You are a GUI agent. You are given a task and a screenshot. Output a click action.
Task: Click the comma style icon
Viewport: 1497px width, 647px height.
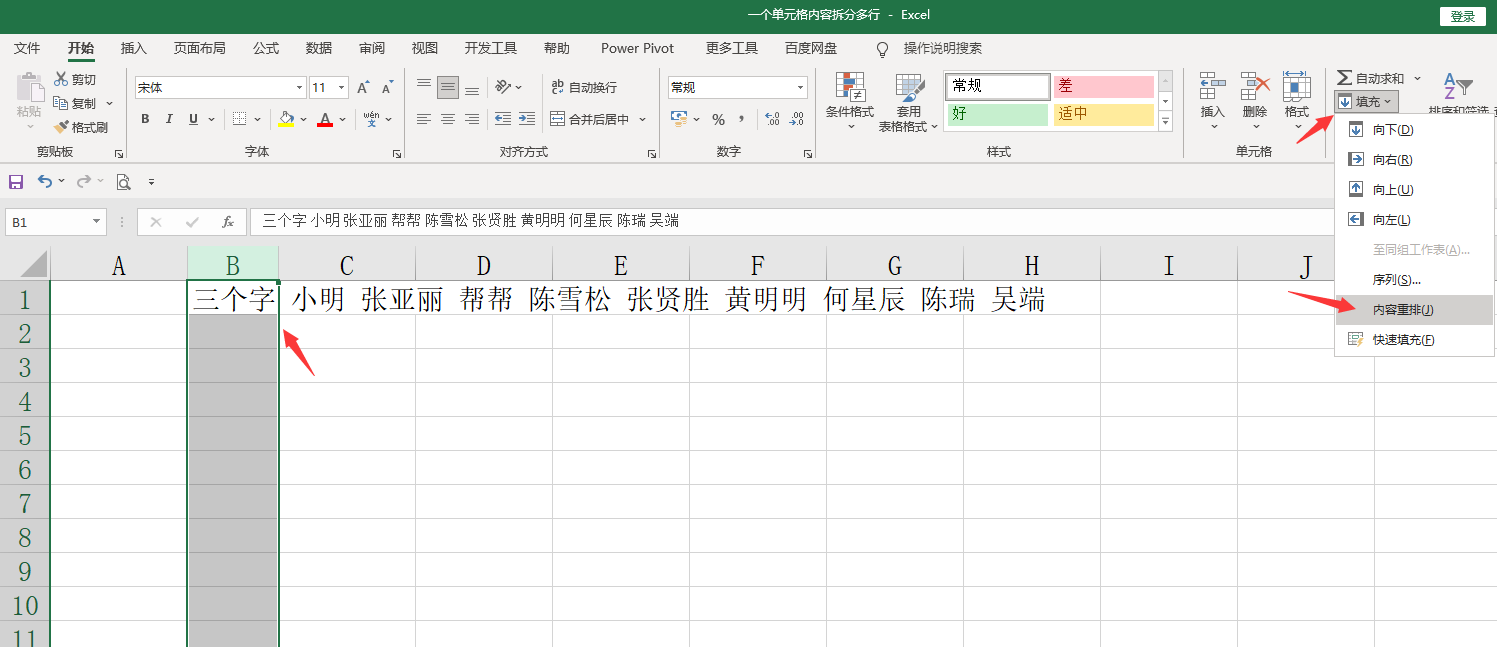[x=742, y=119]
